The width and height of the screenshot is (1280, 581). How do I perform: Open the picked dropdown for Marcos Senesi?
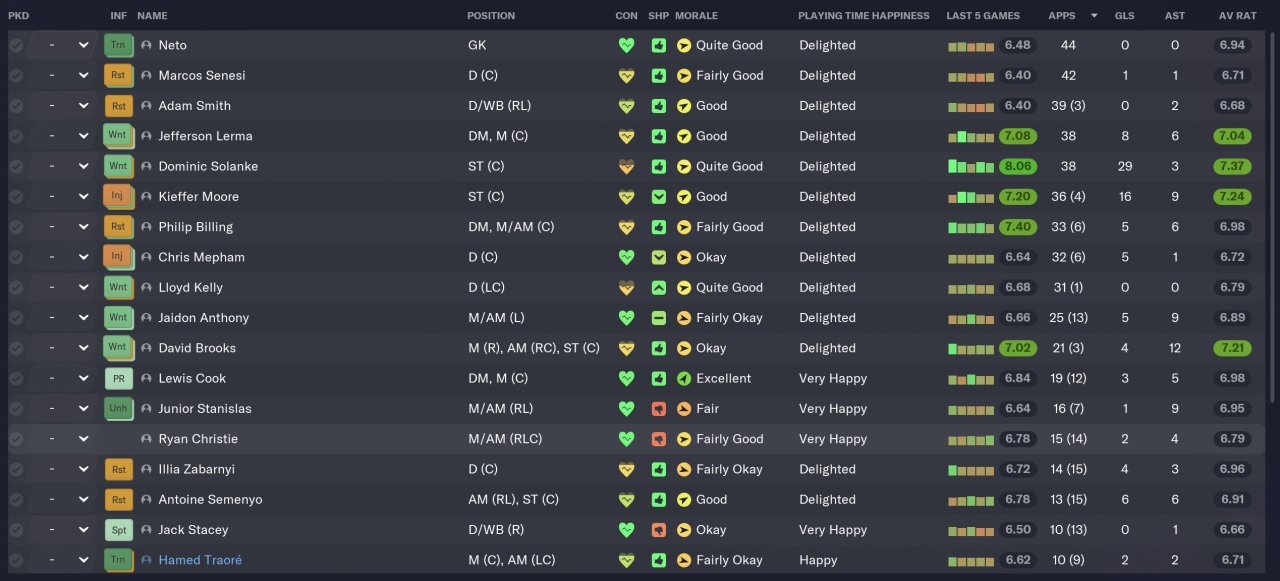(83, 76)
